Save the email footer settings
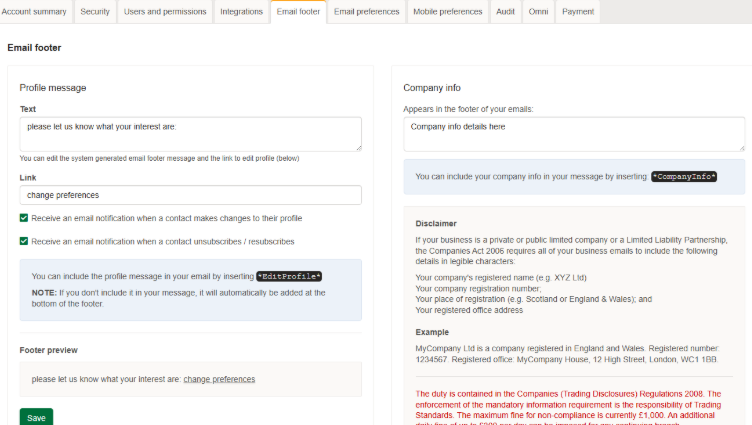 (x=36, y=417)
